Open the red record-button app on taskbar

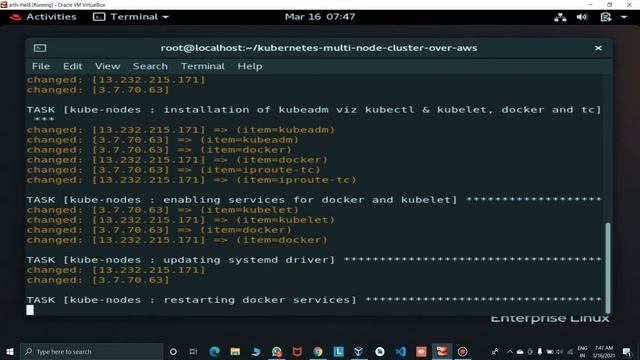[x=462, y=351]
